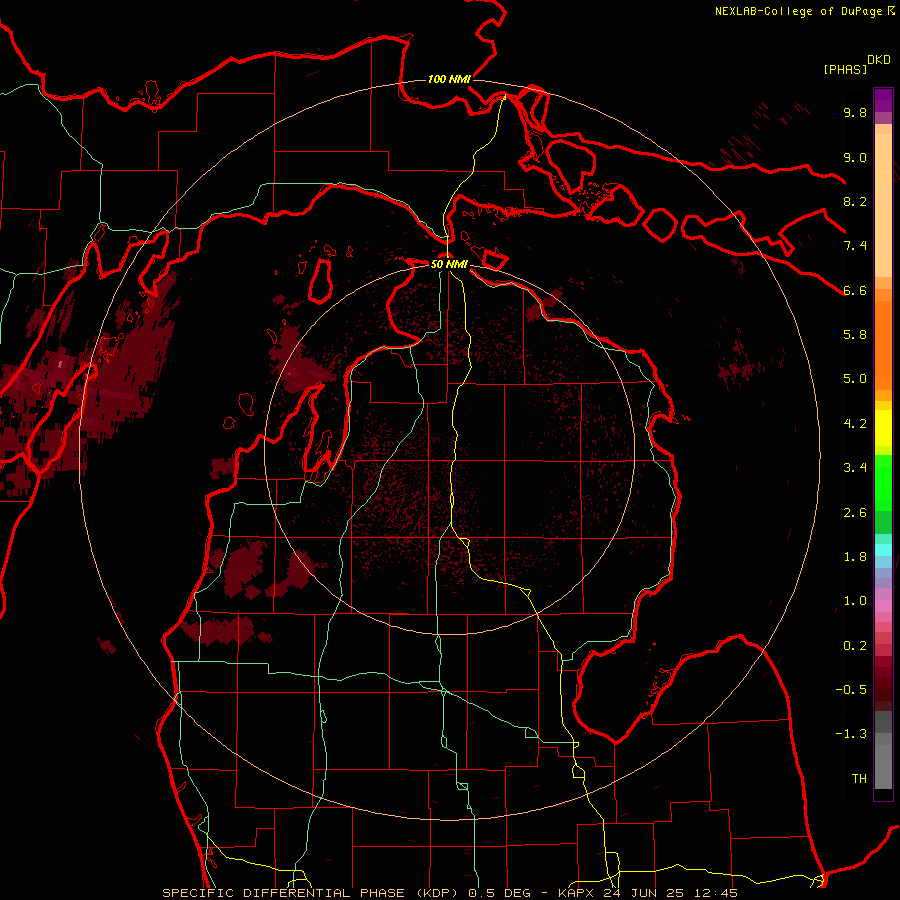Image resolution: width=900 pixels, height=900 pixels.
Task: Pick the gray TH color bar segment
Action: click(x=883, y=767)
